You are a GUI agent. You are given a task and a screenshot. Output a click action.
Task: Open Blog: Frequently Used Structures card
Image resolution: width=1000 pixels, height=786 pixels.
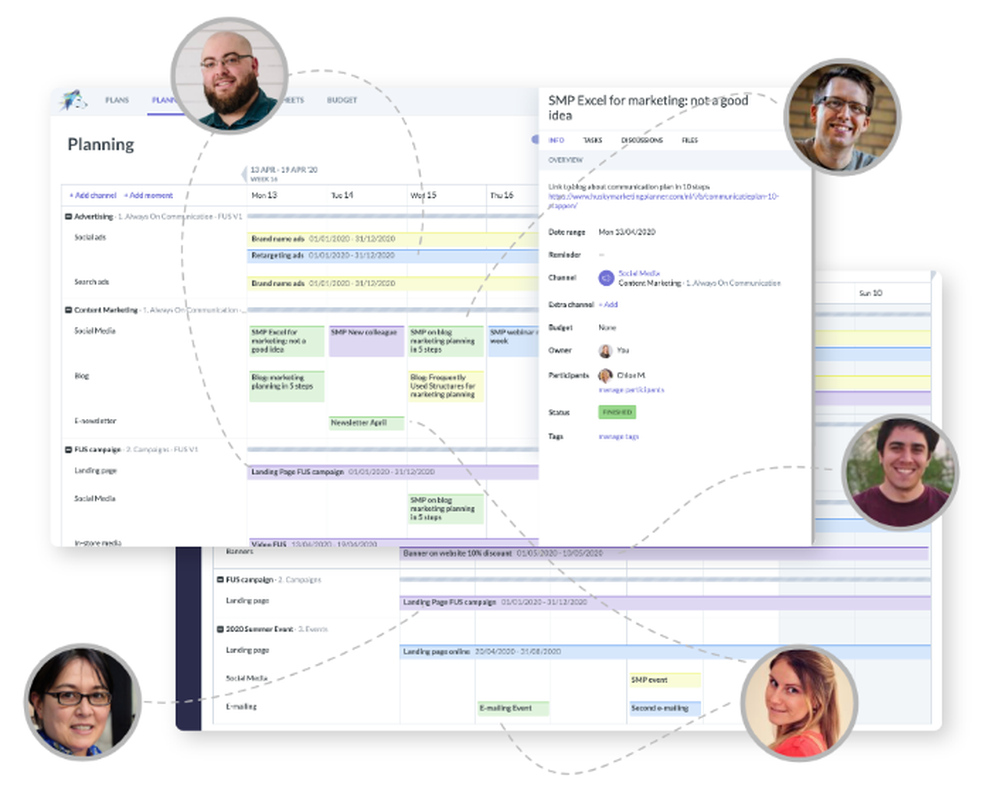click(x=446, y=386)
